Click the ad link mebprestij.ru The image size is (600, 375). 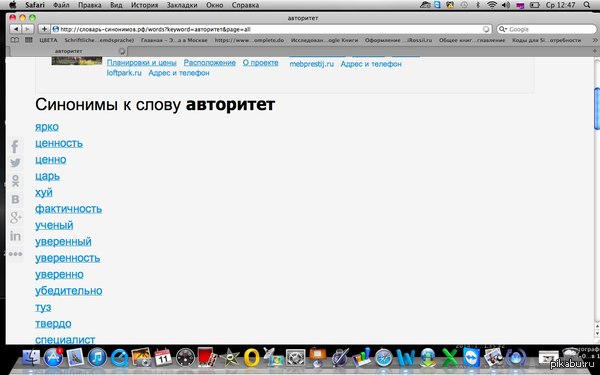tap(311, 64)
